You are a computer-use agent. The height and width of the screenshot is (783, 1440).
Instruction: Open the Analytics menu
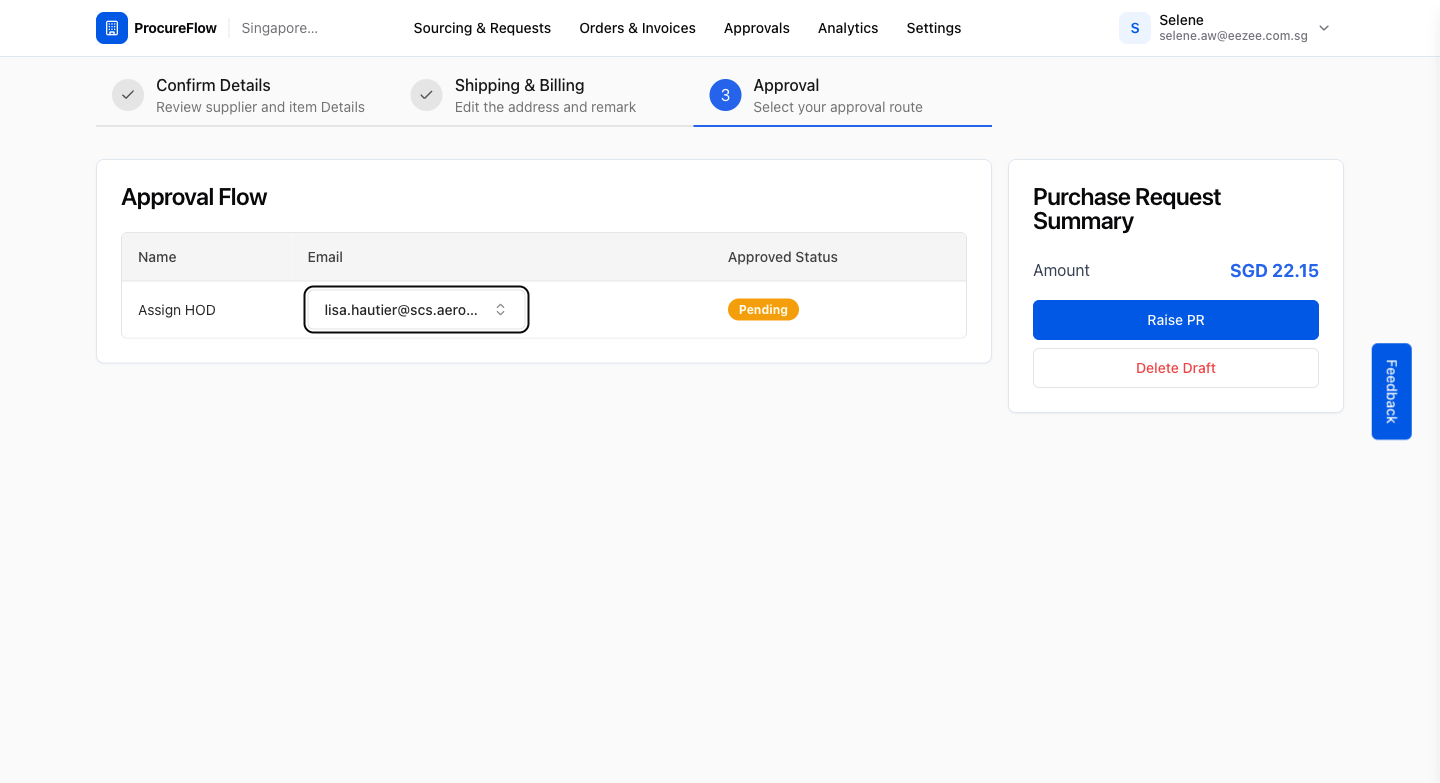[x=848, y=28]
